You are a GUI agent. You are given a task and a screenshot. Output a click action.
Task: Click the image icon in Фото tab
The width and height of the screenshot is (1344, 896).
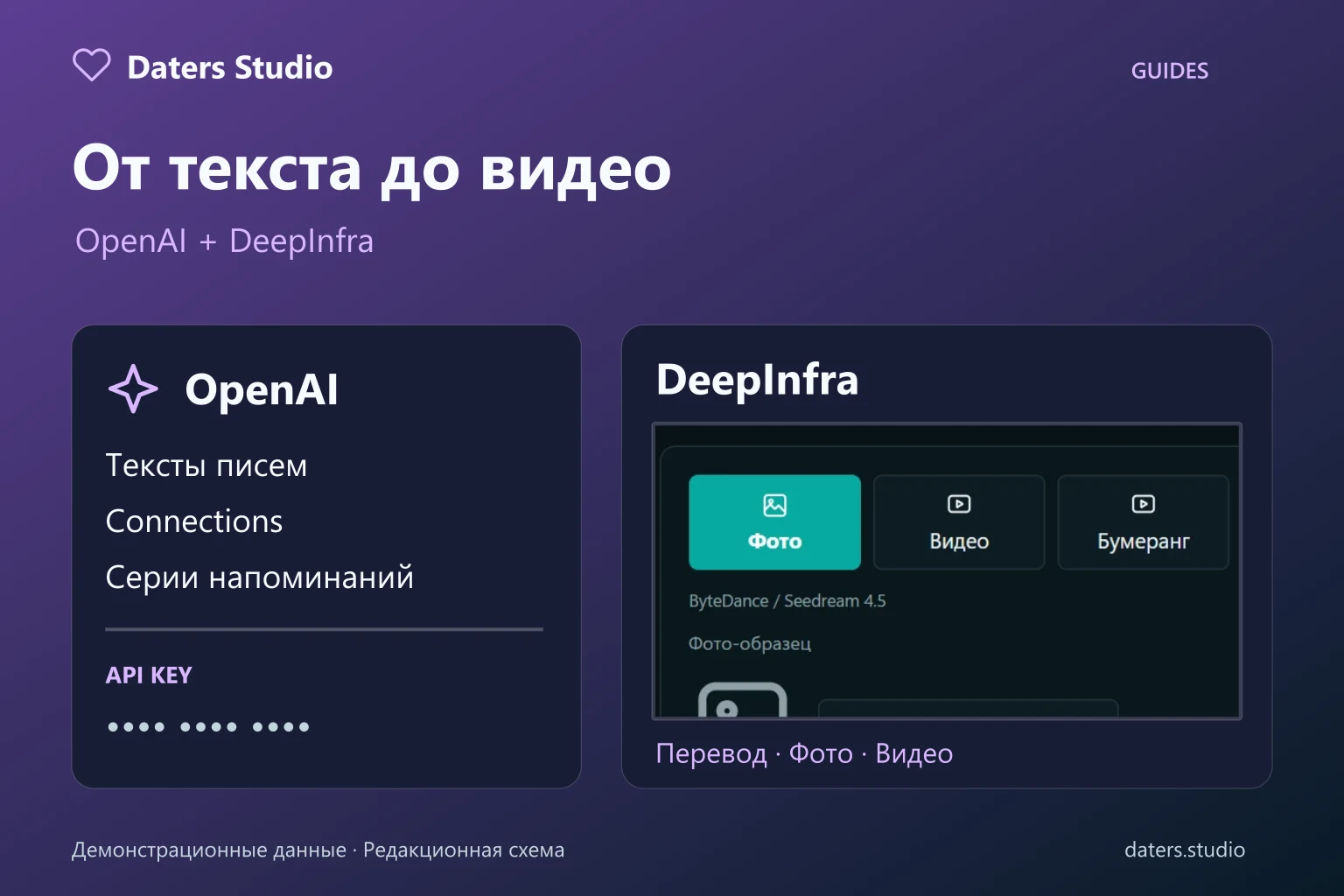click(774, 505)
